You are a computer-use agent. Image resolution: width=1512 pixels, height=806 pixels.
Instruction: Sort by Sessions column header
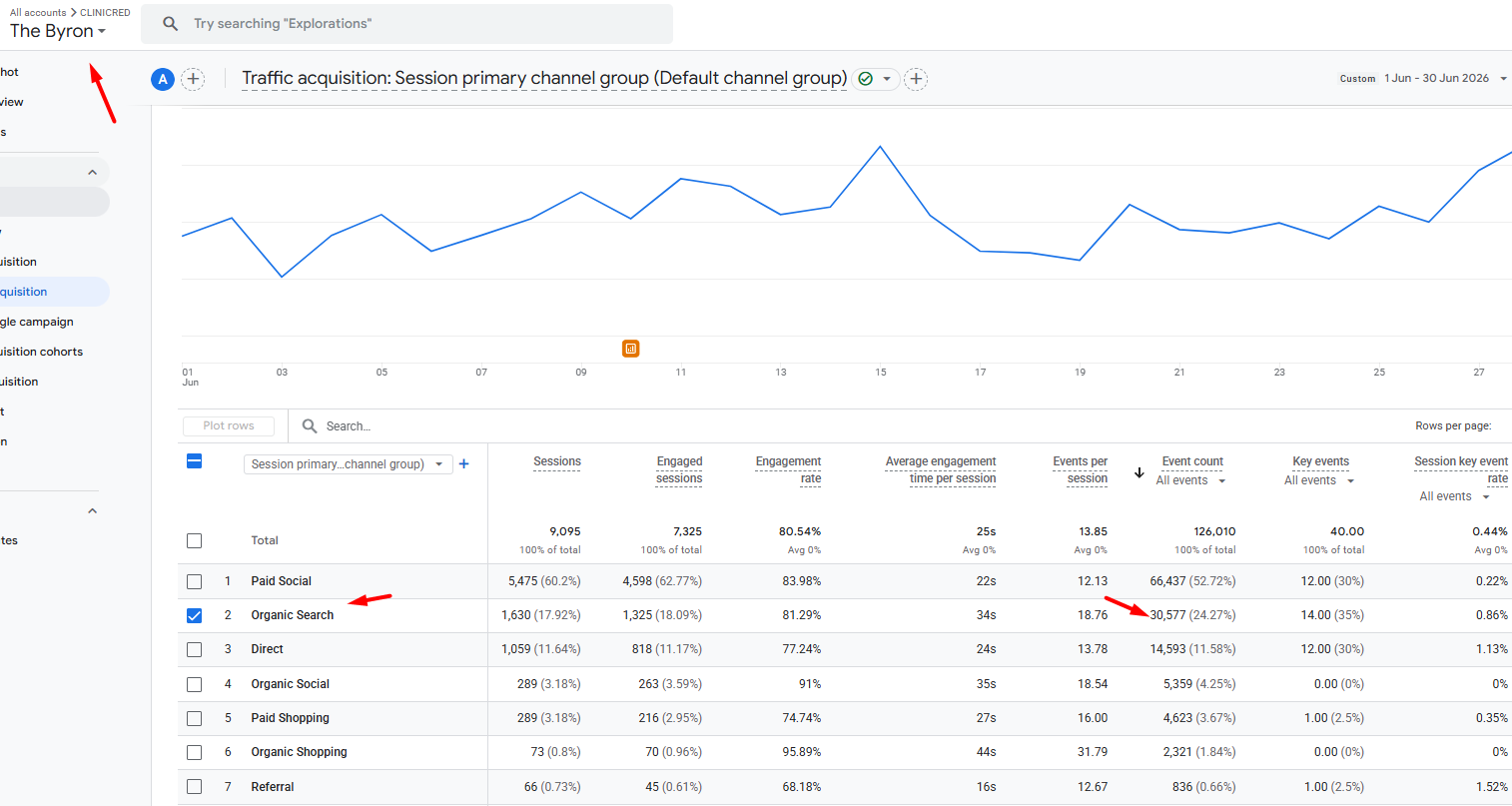557,461
